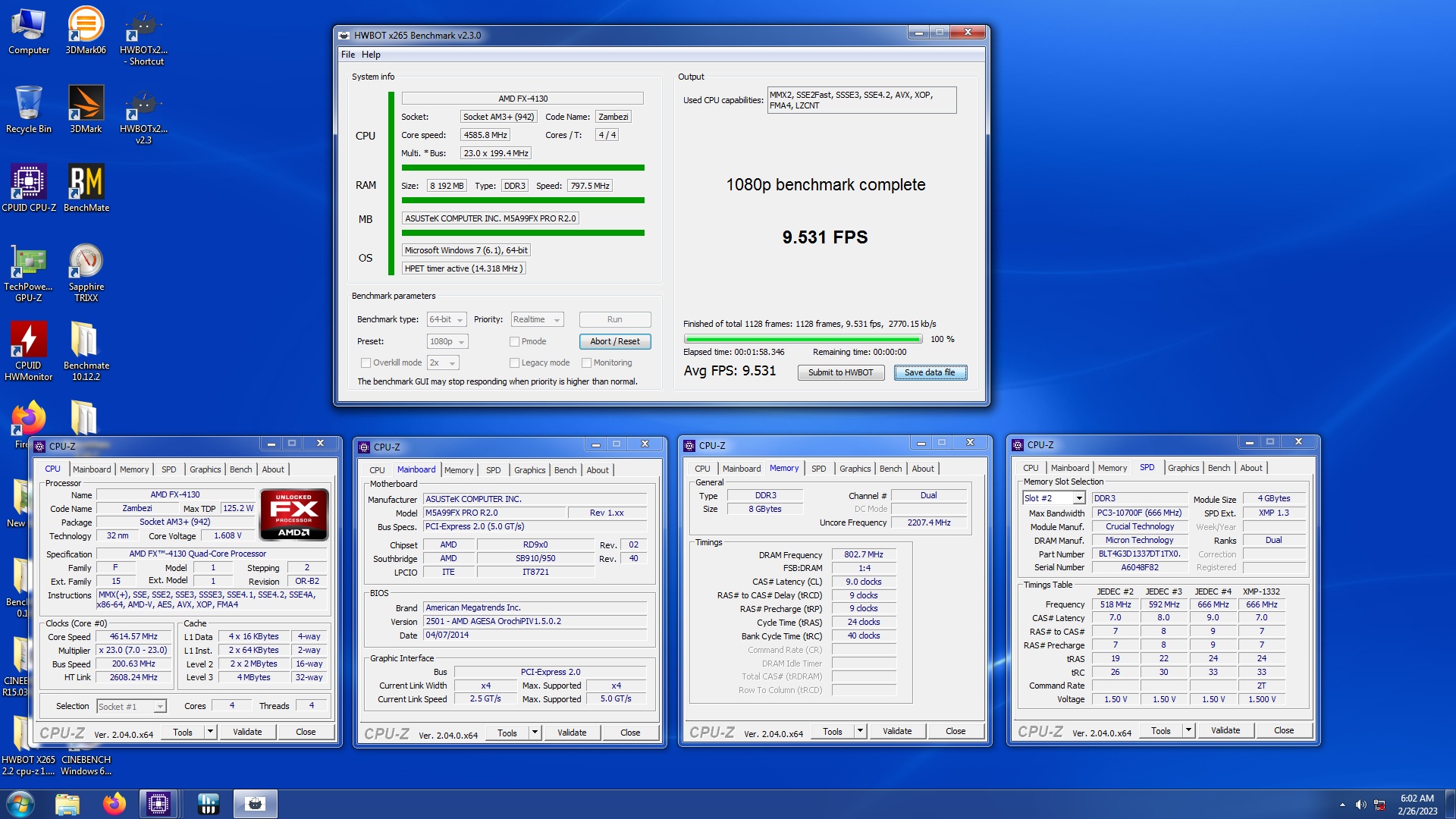
Task: Select About tab in Memory CPU-Z window
Action: coord(923,469)
